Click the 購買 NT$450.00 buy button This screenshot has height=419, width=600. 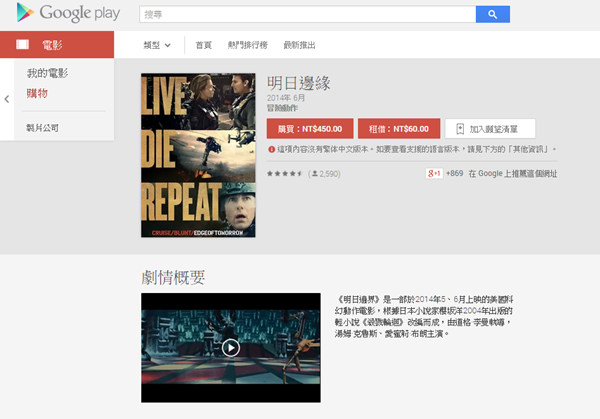[x=310, y=129]
